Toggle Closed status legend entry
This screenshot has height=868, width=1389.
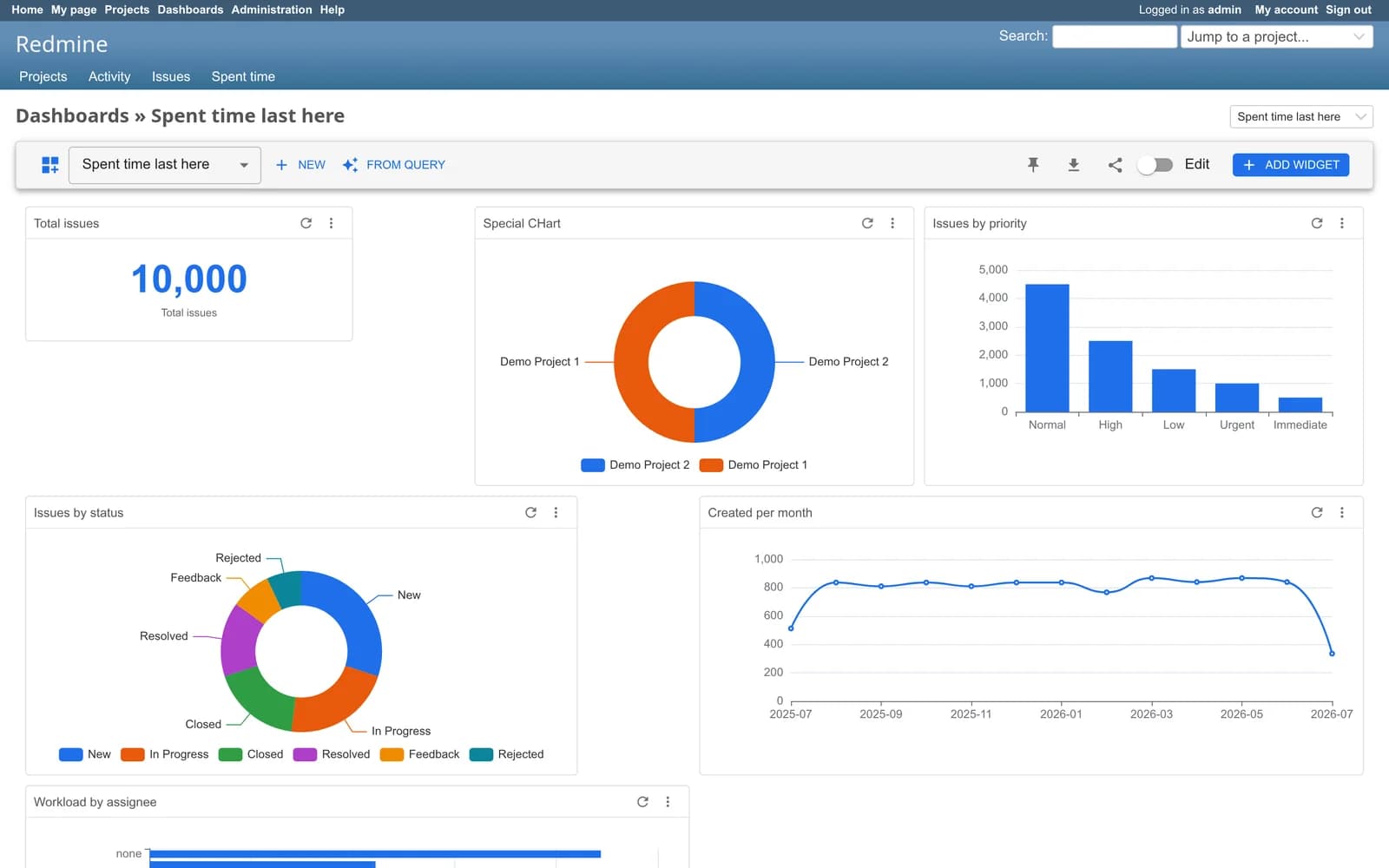[x=251, y=754]
